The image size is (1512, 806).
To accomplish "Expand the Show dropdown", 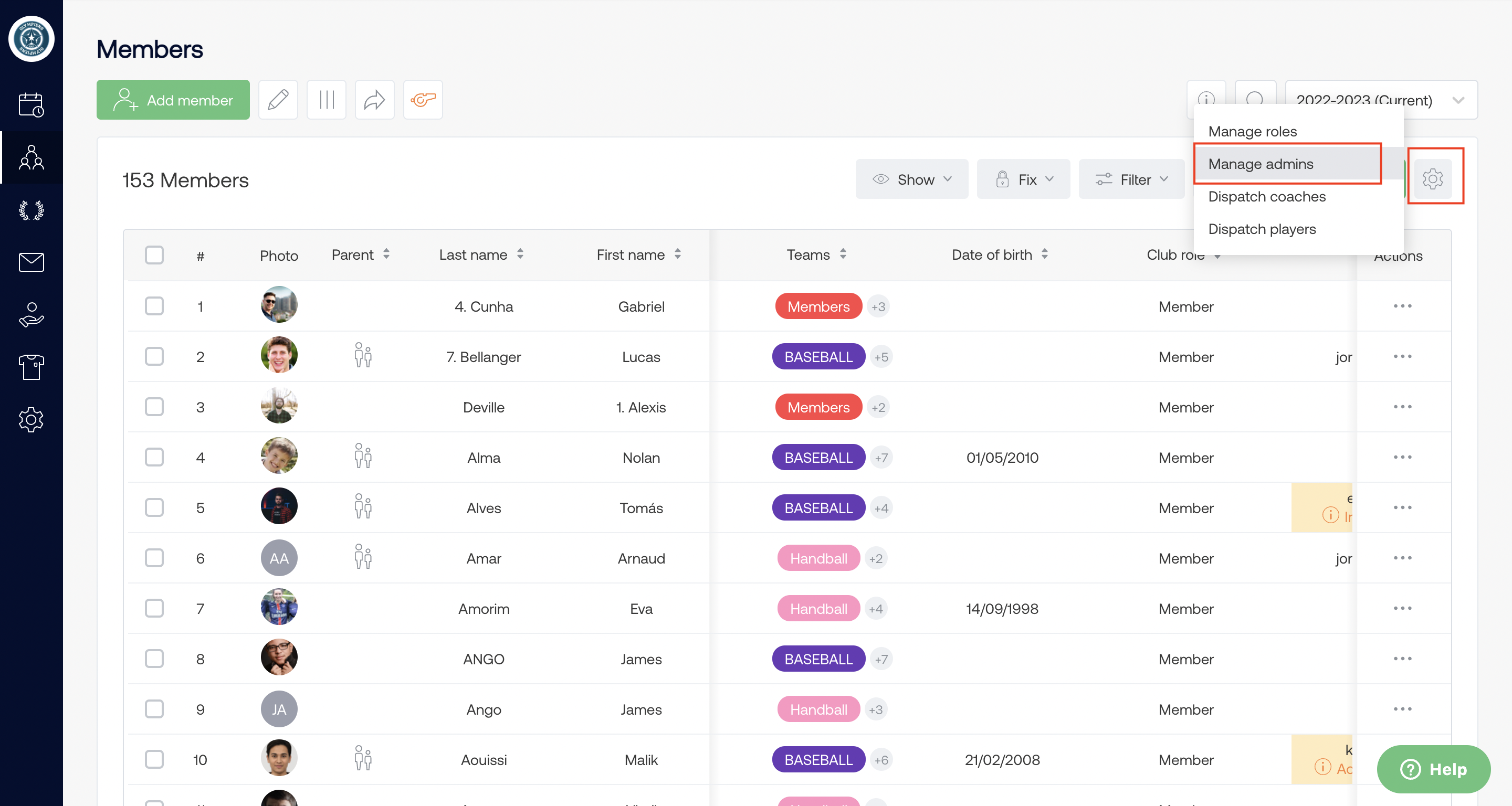I will pos(911,179).
